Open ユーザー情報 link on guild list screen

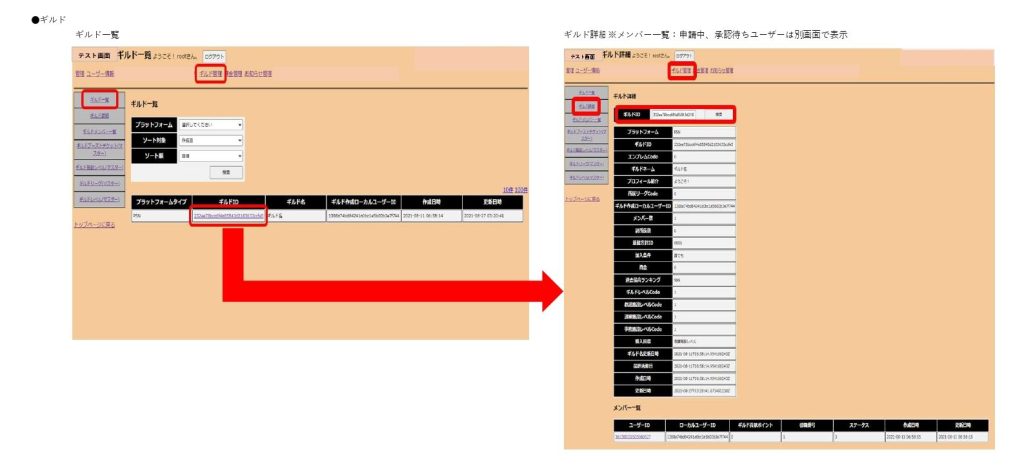point(102,74)
